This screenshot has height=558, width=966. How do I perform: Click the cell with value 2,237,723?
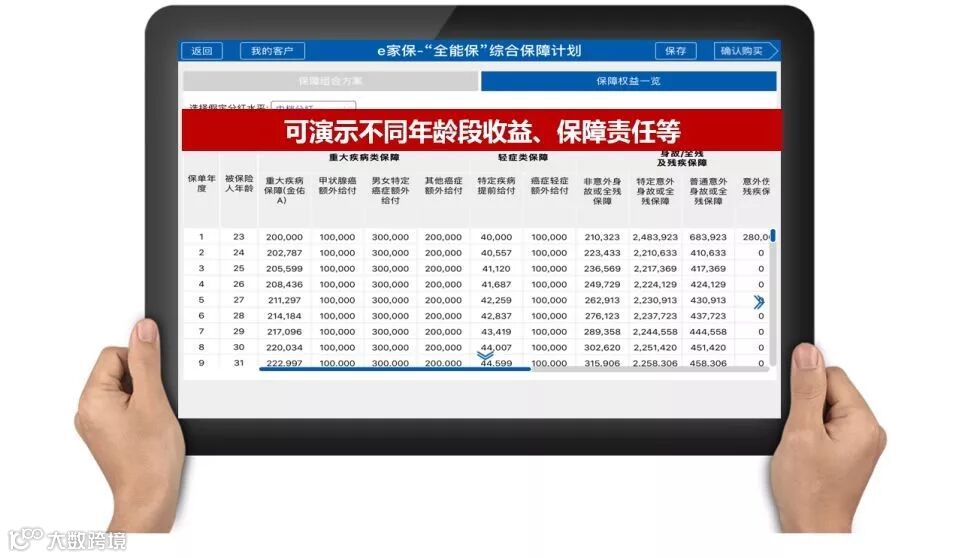coord(655,316)
